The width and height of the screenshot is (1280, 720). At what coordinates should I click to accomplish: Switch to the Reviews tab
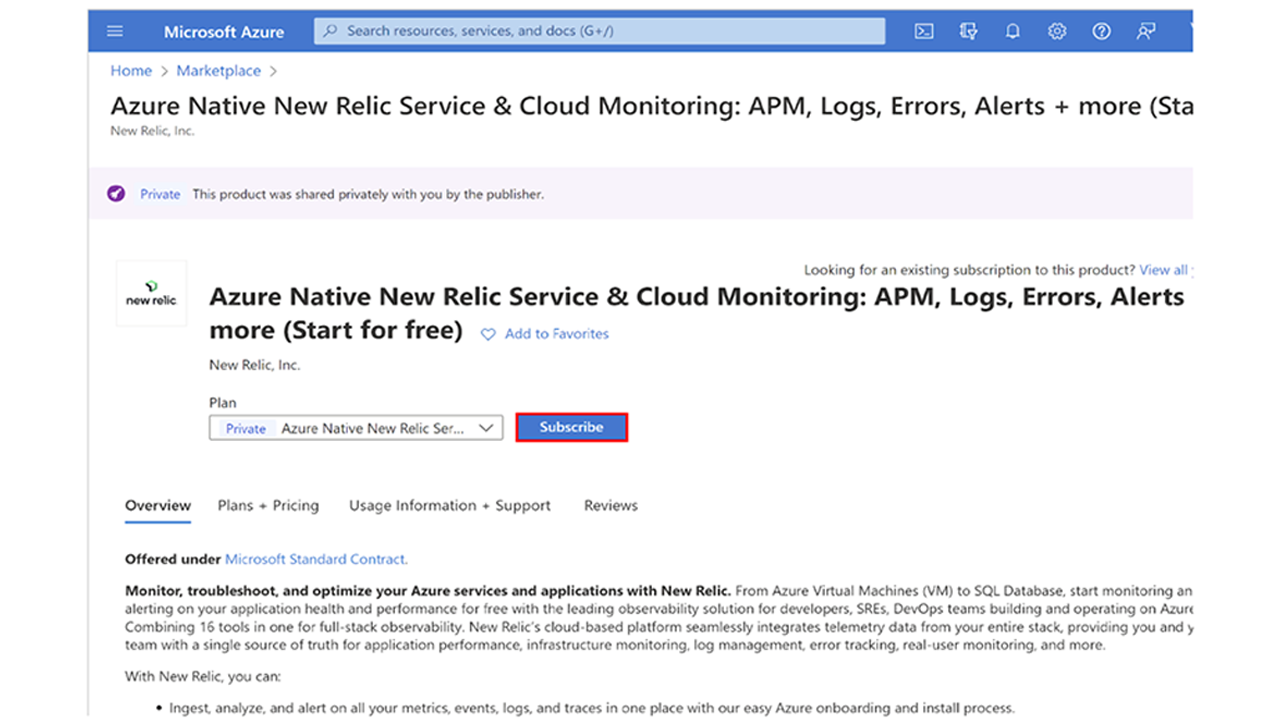611,506
